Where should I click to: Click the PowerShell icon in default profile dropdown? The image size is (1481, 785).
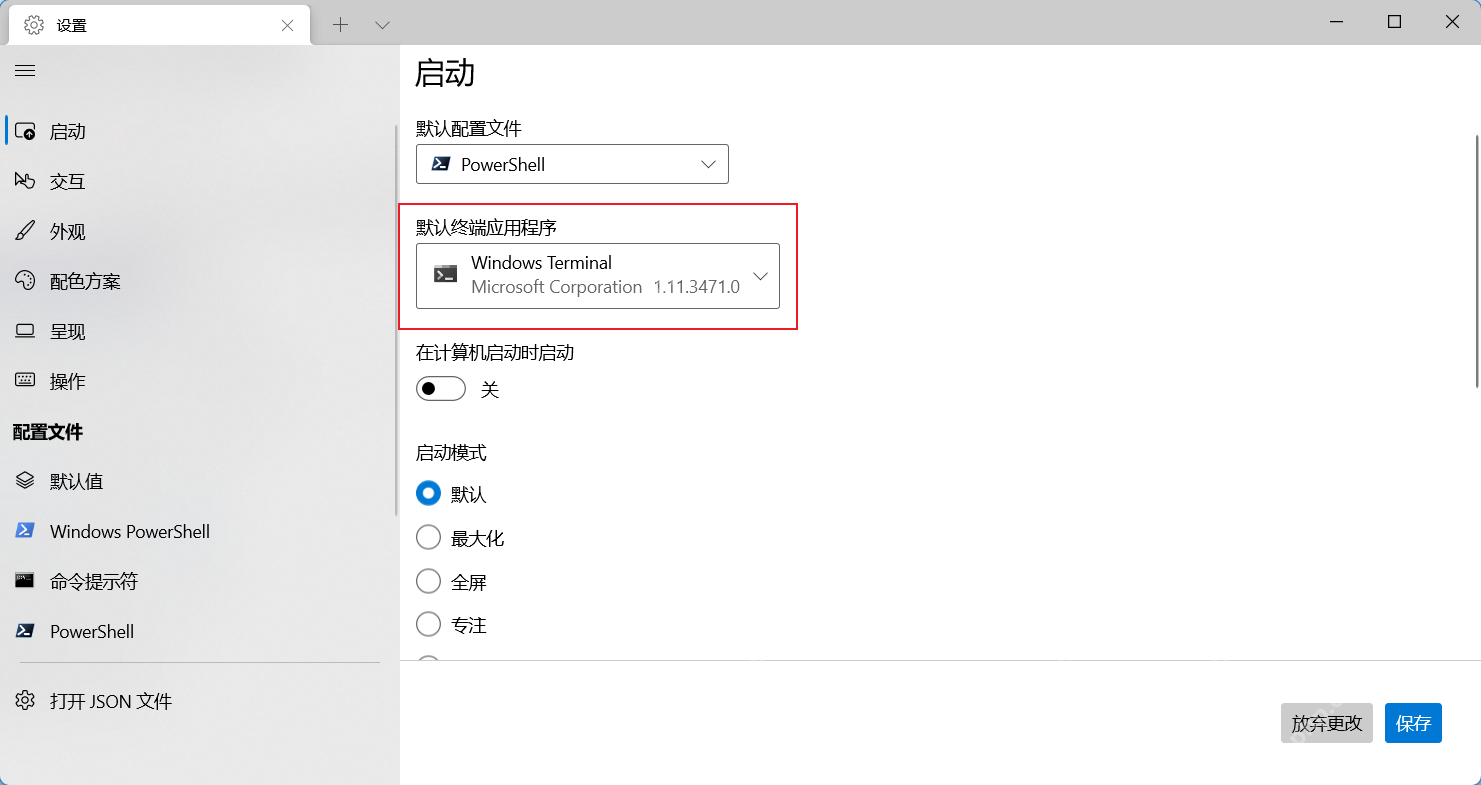click(440, 164)
